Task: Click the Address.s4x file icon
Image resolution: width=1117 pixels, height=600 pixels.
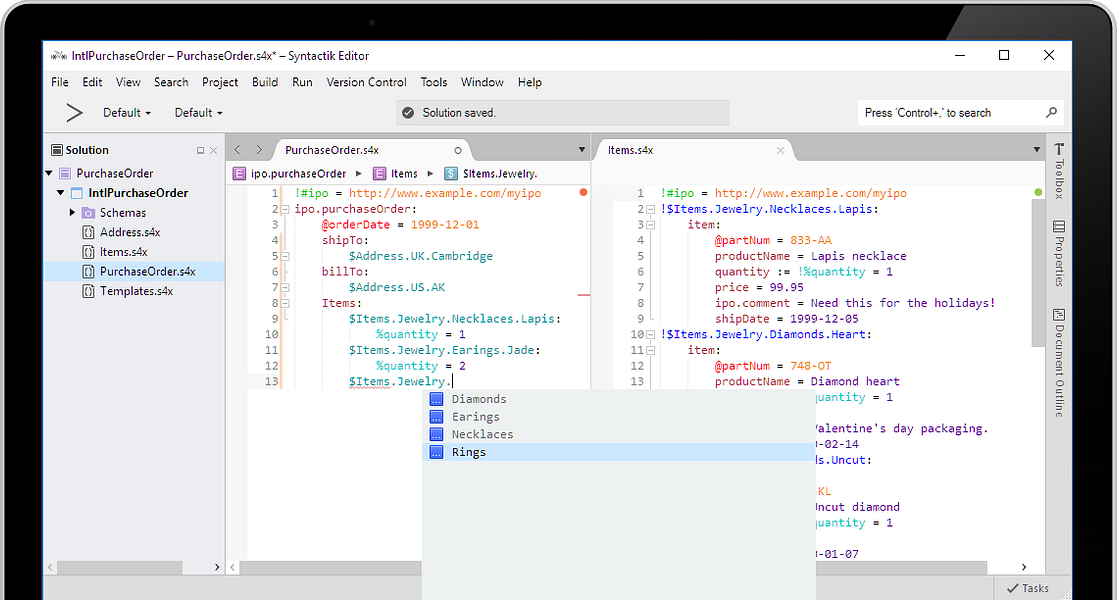Action: pos(88,232)
